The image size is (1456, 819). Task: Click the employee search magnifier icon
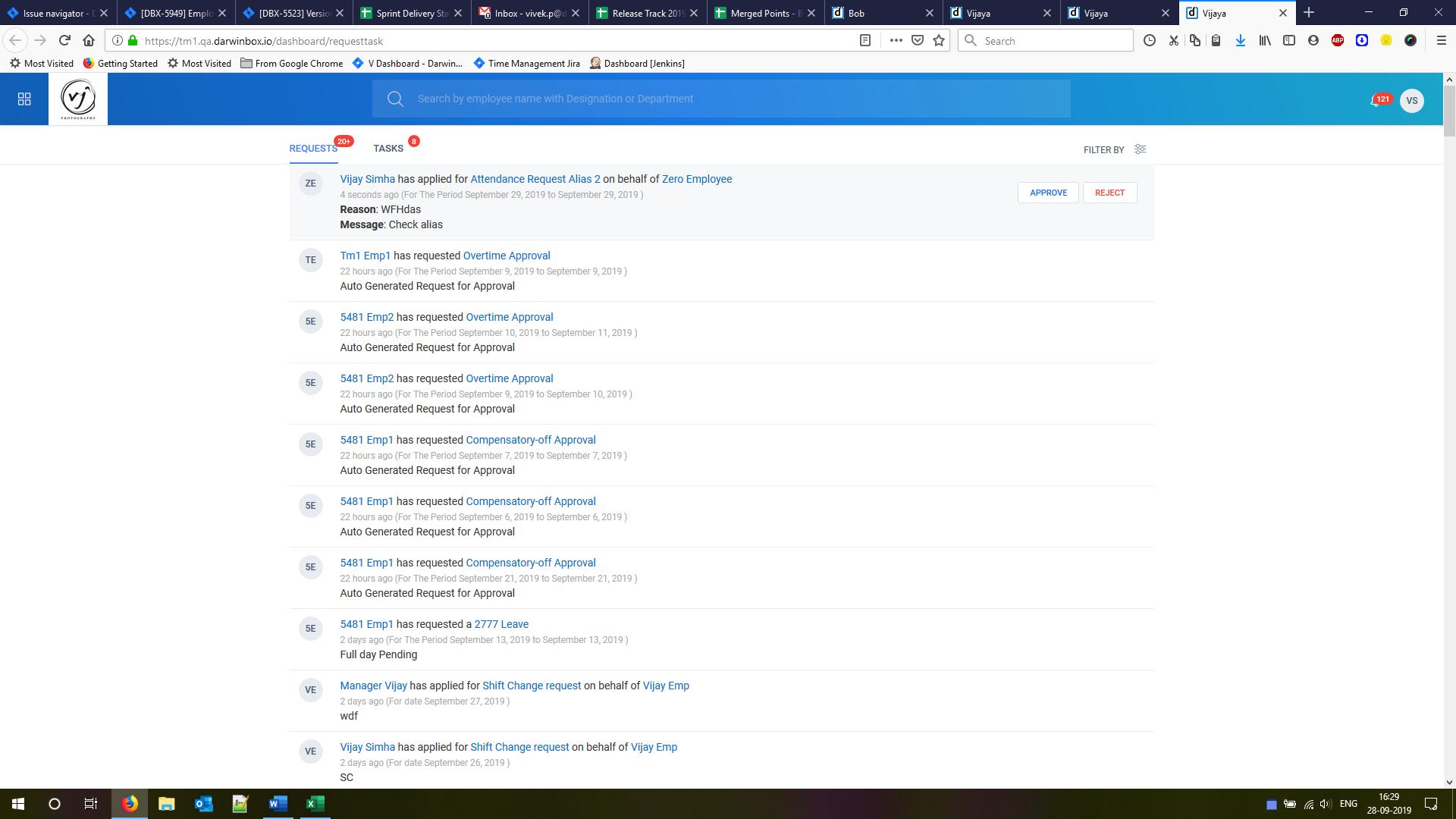click(x=395, y=99)
